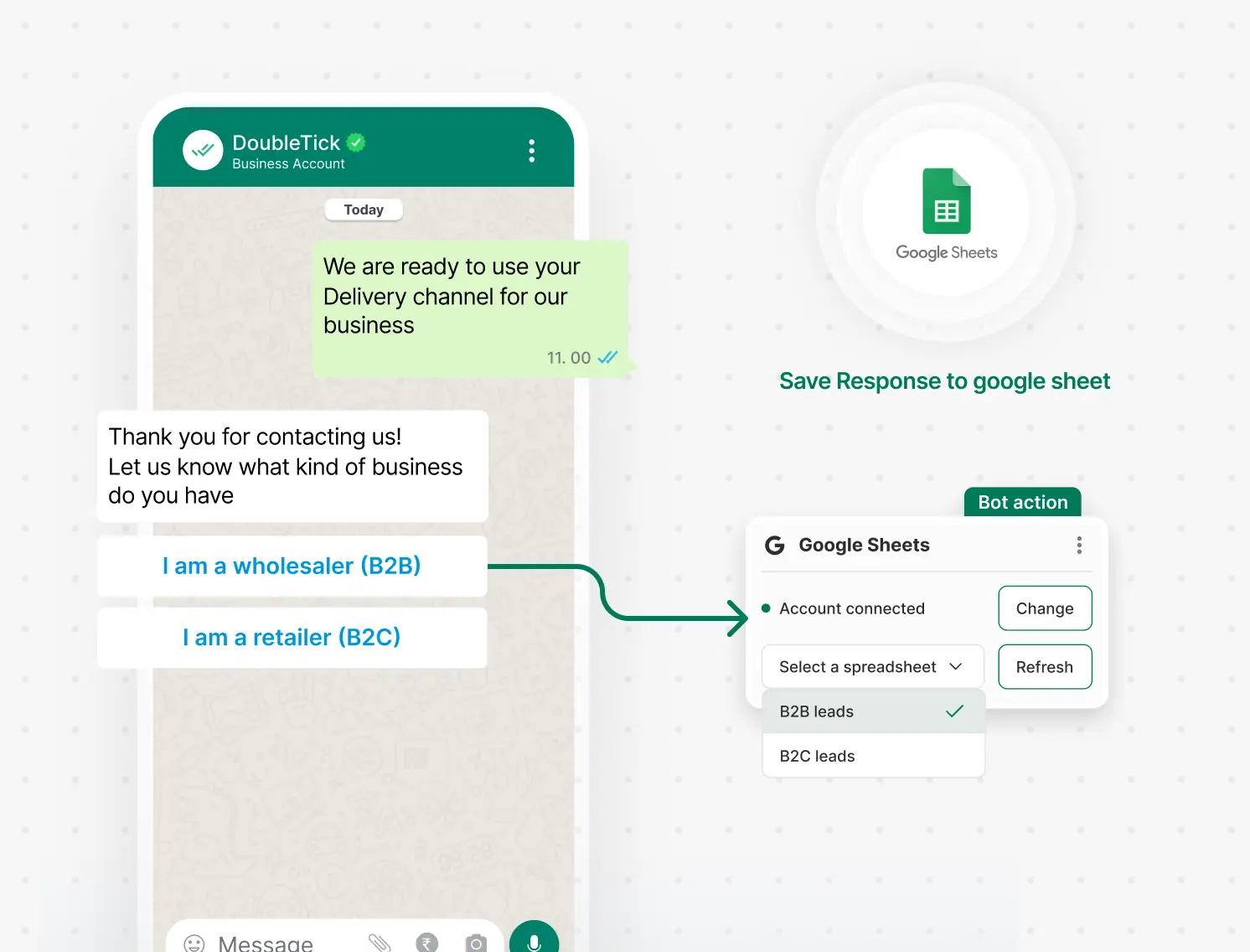Tap the microphone button to record audio
The height and width of the screenshot is (952, 1250).
point(534,939)
